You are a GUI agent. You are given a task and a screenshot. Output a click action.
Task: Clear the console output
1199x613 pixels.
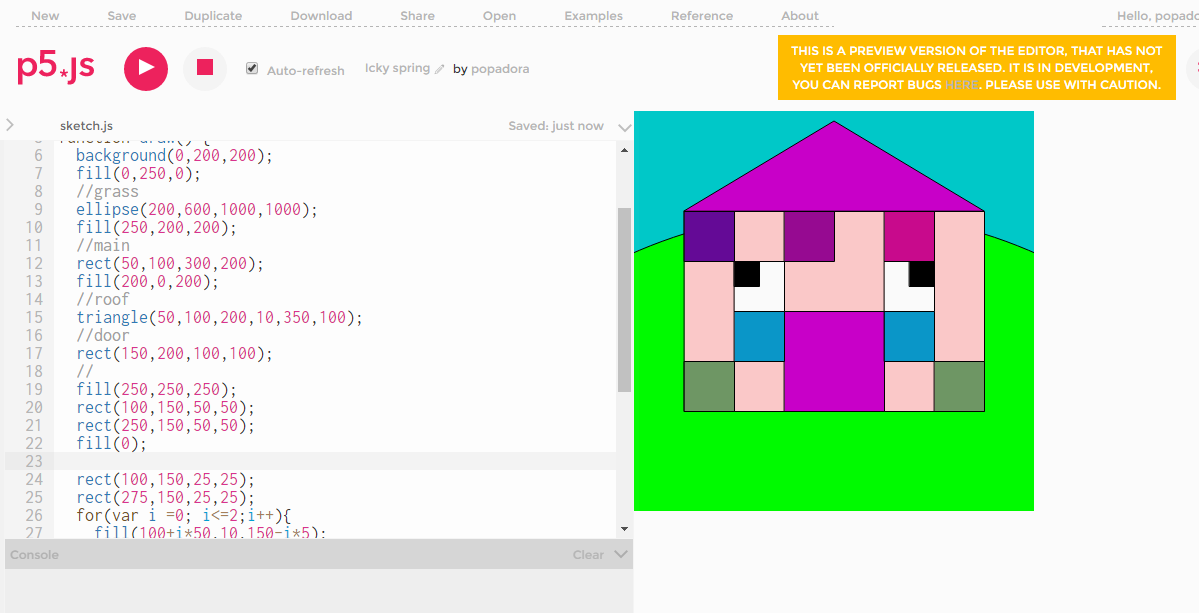coord(588,555)
